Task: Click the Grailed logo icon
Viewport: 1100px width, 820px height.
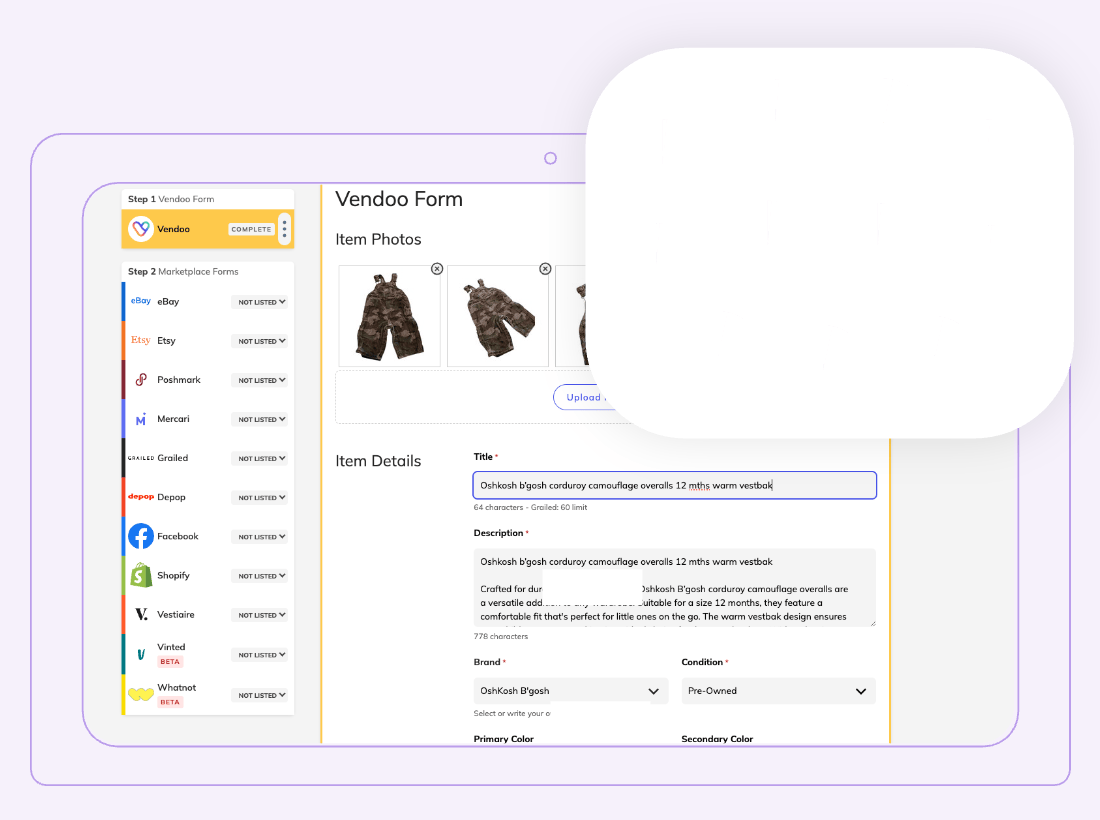Action: [x=141, y=458]
